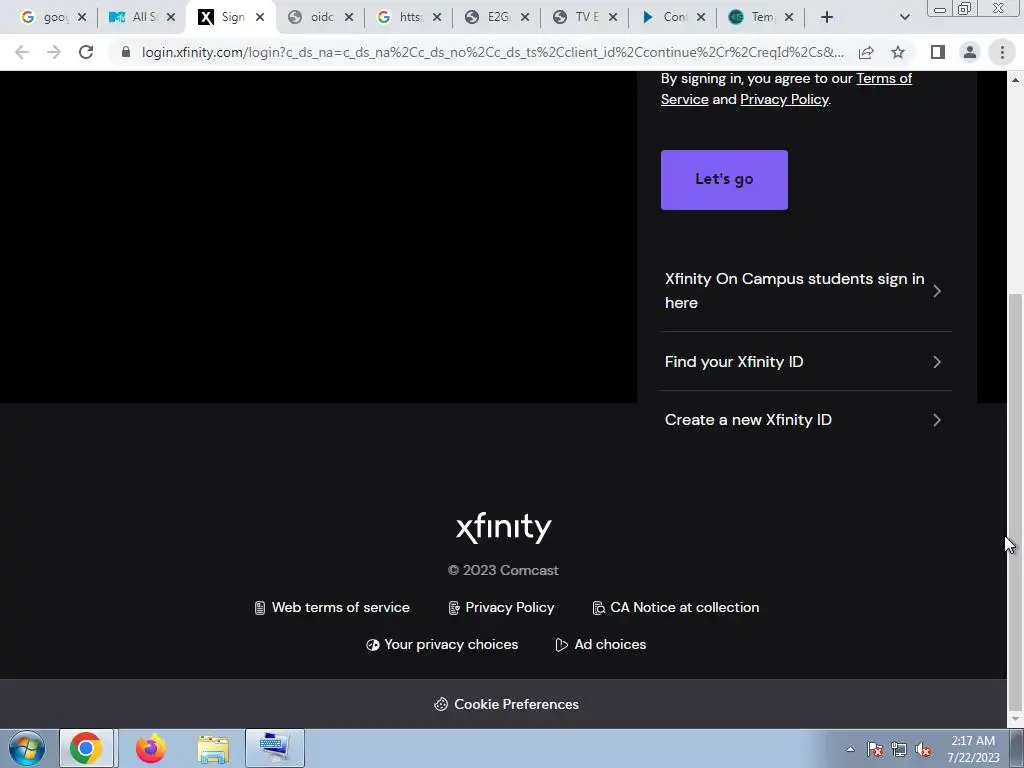Screen dimensions: 1024x768
Task: Bookmark this page with the star
Action: tap(898, 52)
